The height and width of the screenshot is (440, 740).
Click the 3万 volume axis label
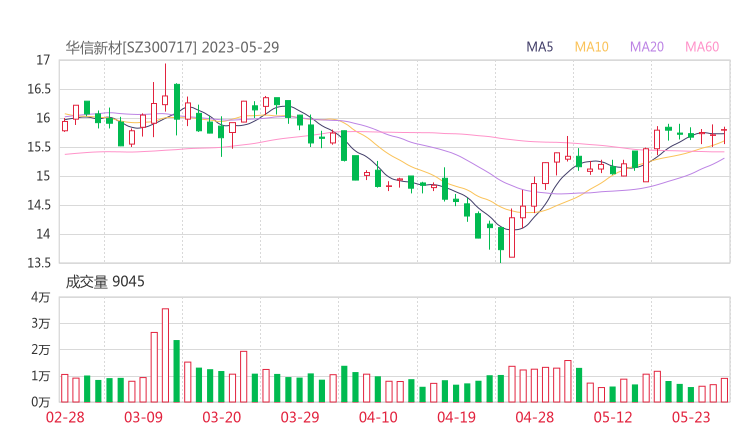(x=41, y=324)
